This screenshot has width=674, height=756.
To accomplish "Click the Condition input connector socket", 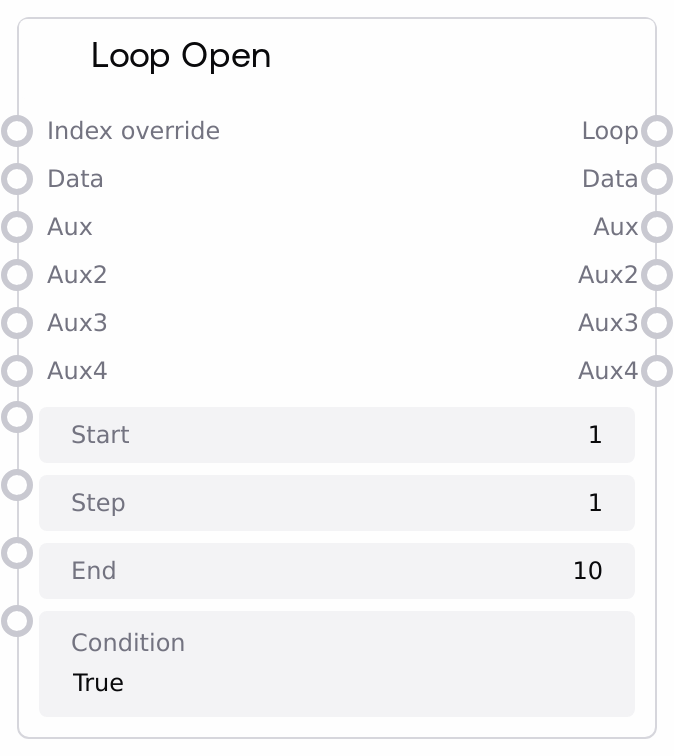I will pos(17,621).
